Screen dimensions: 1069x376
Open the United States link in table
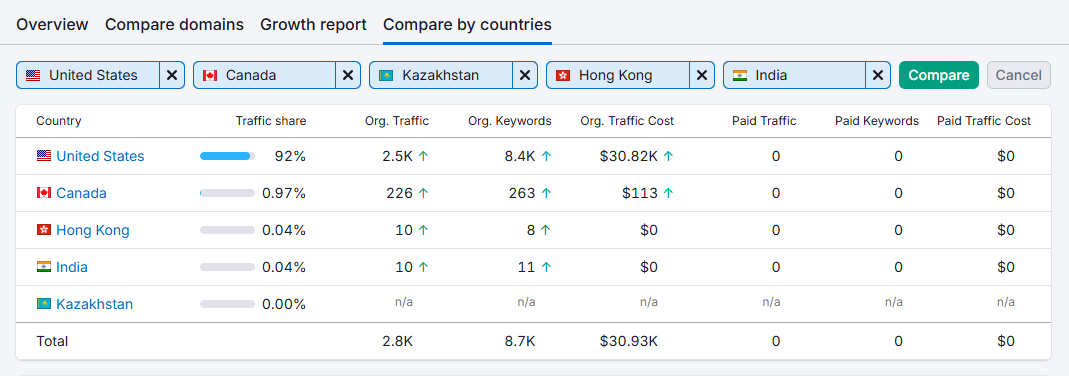click(x=100, y=156)
